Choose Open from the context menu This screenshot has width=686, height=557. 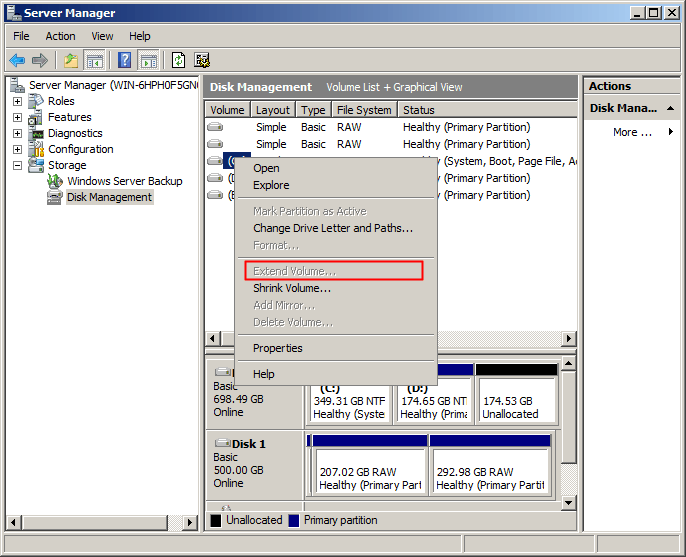pos(336,168)
